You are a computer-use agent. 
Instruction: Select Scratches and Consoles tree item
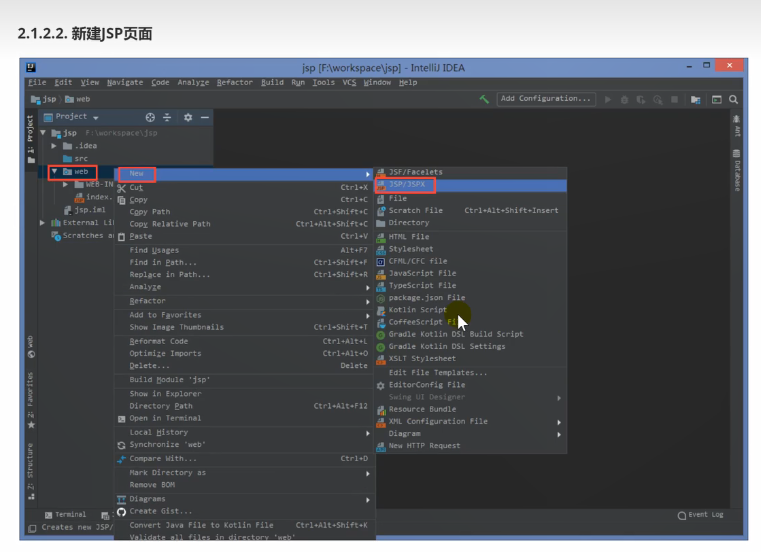(x=83, y=235)
